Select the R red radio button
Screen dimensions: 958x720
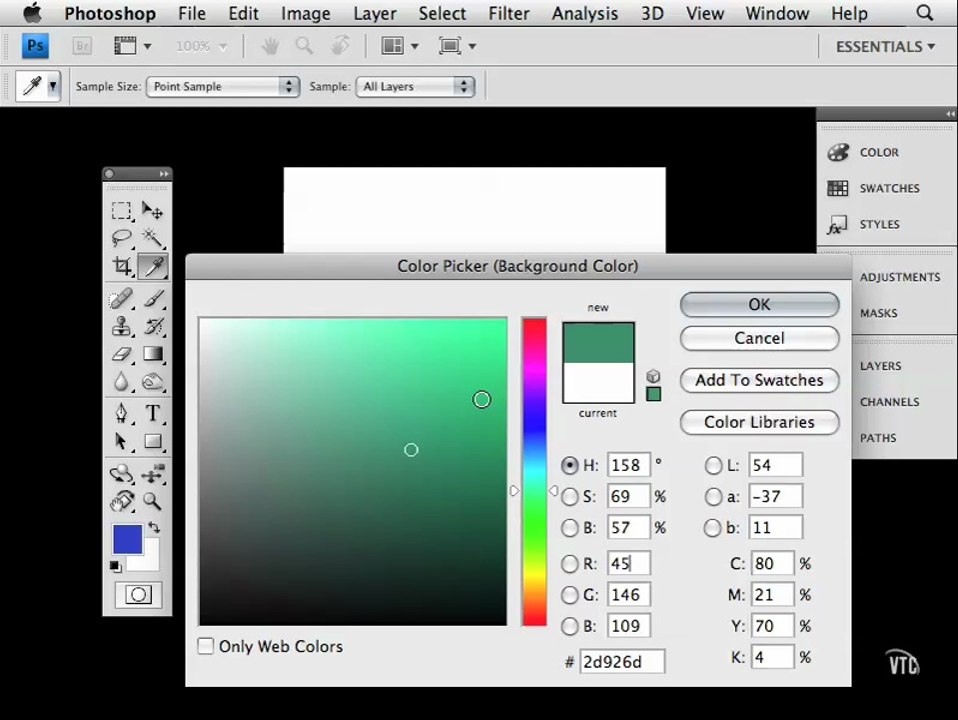coord(569,564)
